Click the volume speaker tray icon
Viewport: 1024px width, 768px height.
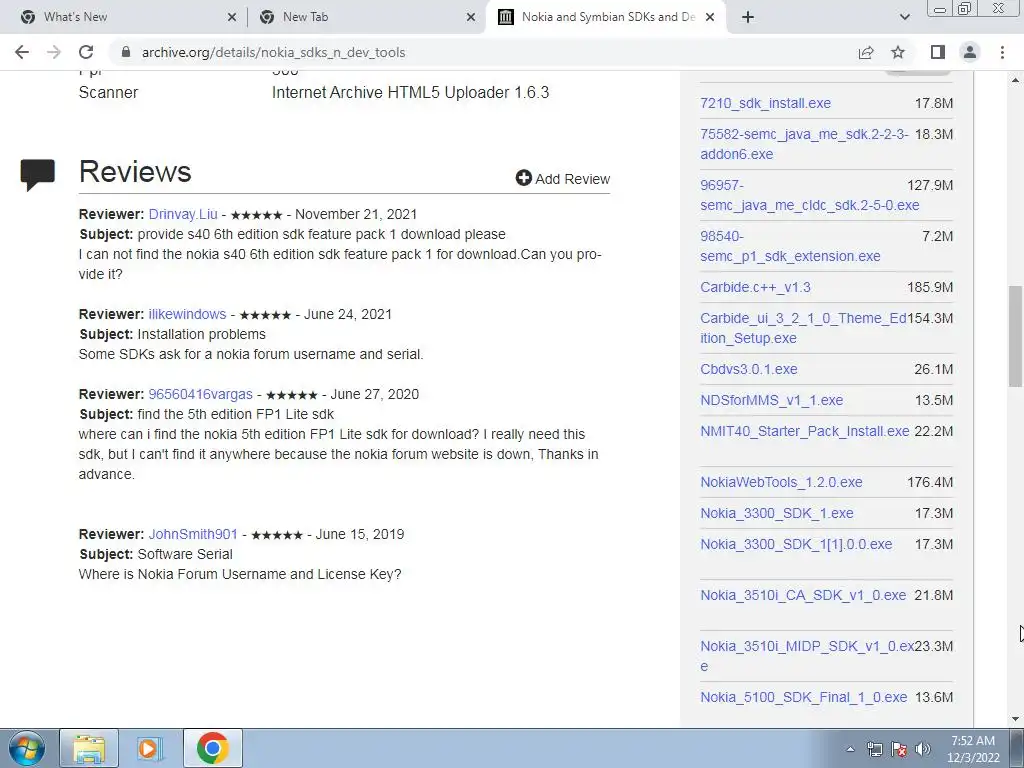tap(923, 749)
